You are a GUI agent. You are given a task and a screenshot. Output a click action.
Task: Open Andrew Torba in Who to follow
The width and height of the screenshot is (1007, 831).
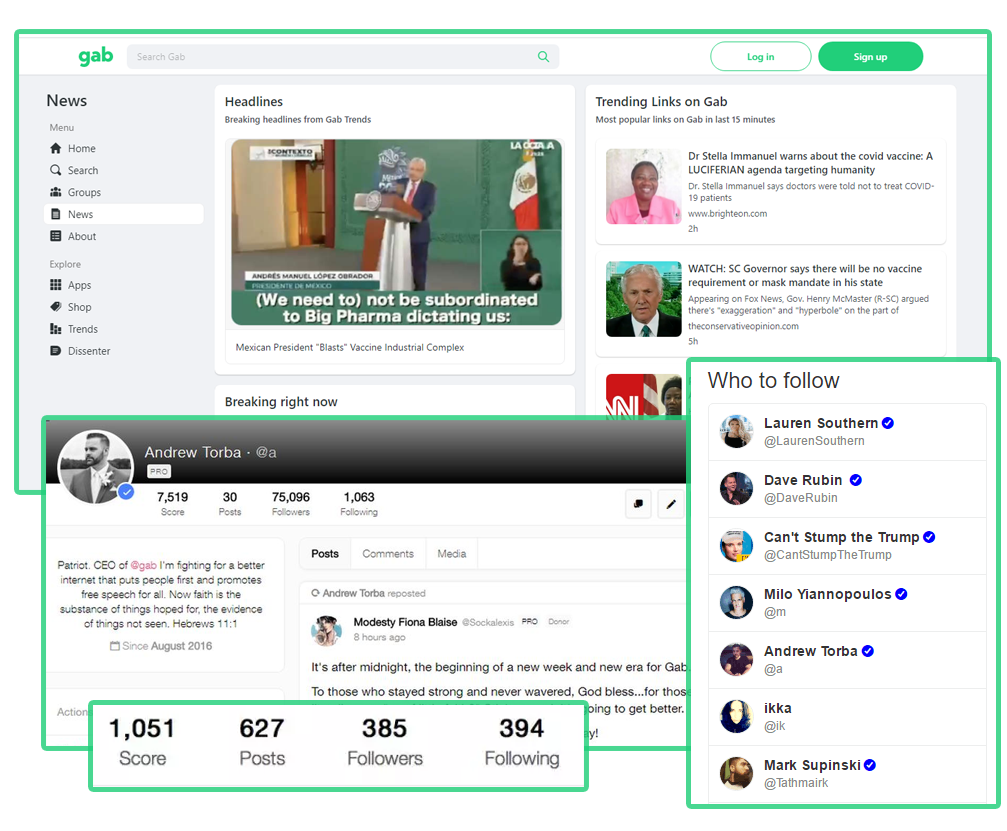coord(847,660)
